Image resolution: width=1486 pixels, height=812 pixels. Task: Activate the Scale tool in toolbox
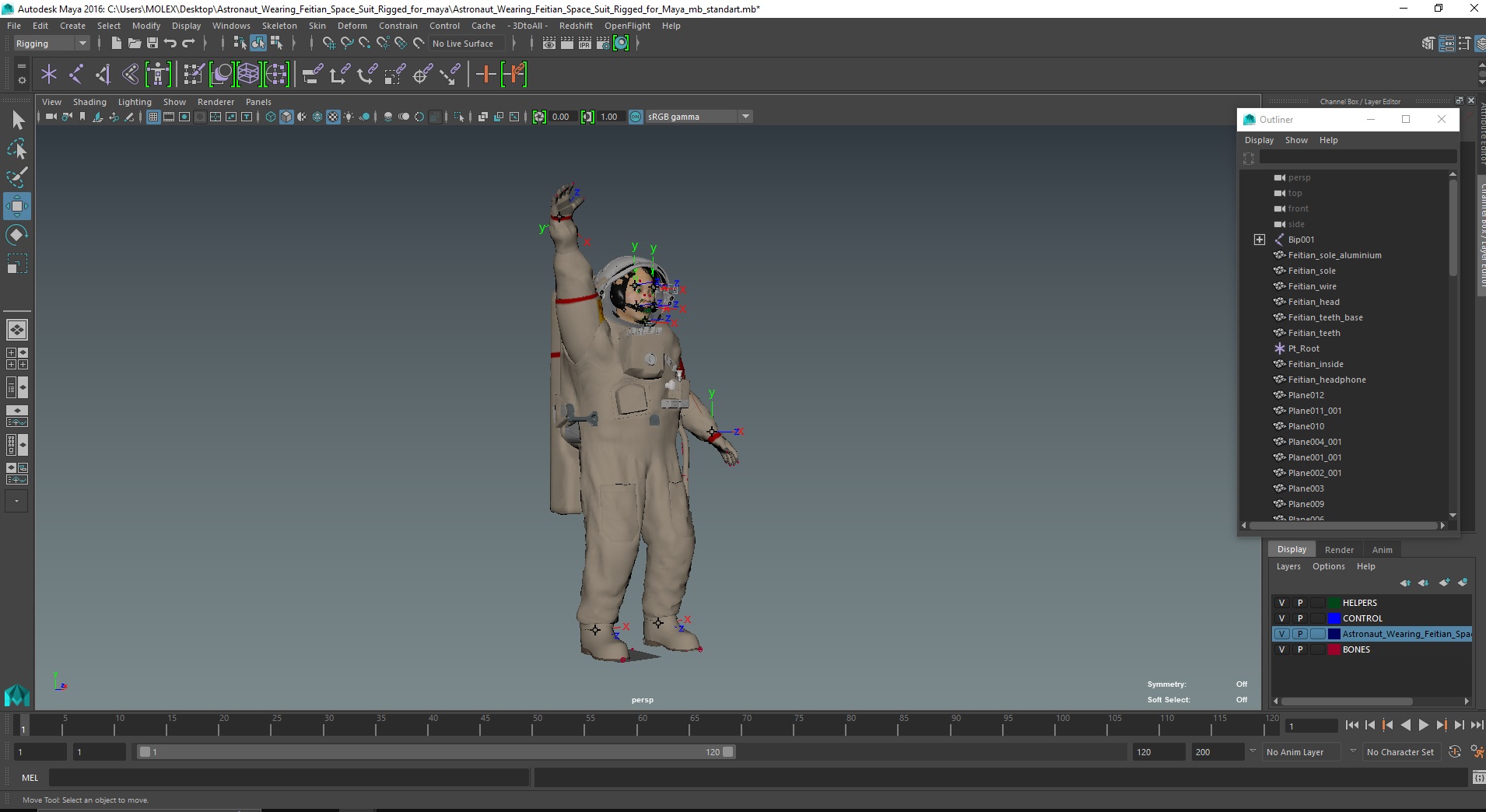coord(17,264)
